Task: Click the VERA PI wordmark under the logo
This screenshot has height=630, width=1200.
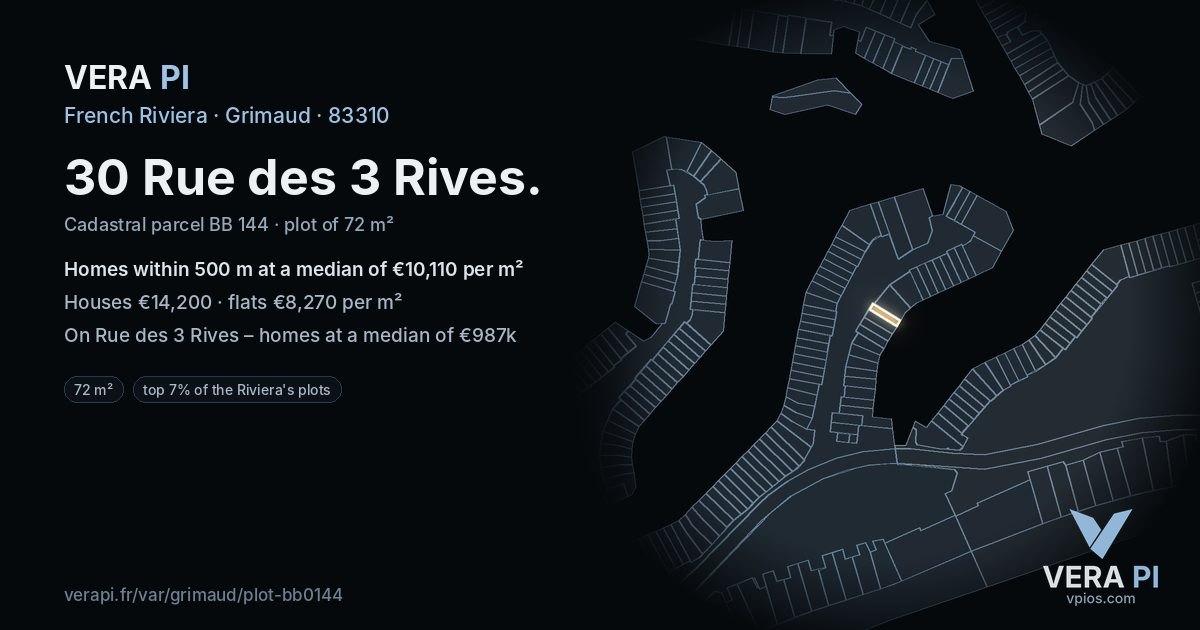Action: pos(1100,577)
